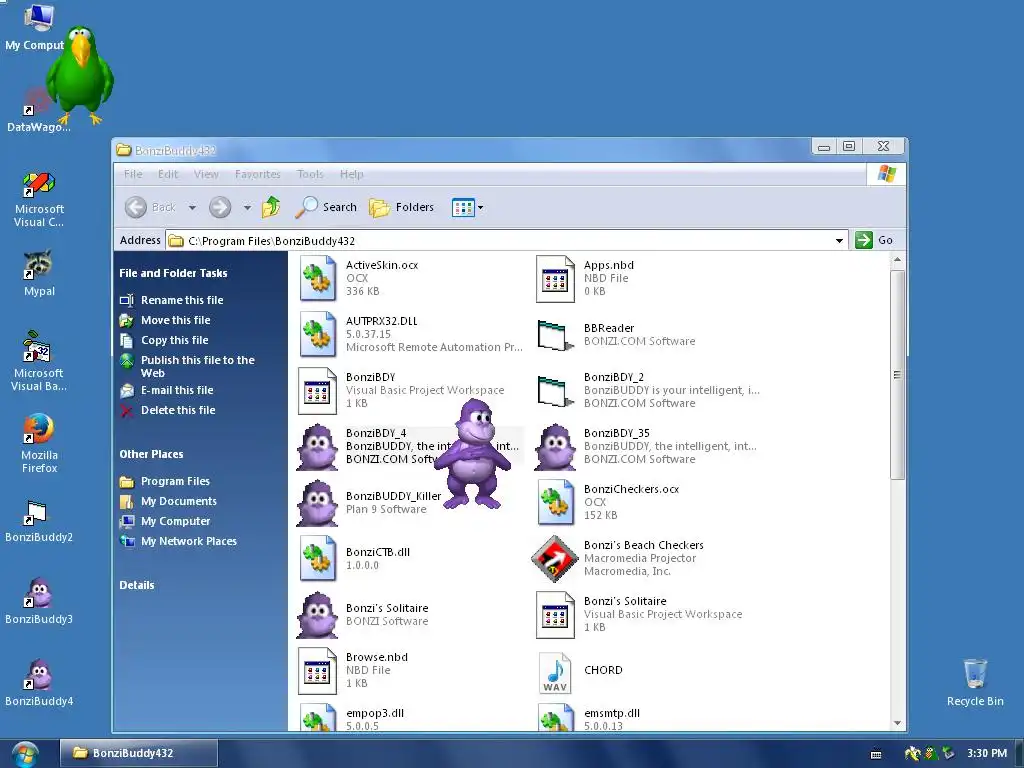Select the BonziBDY_35 gorilla icon
Viewport: 1024px width, 768px height.
[x=555, y=447]
